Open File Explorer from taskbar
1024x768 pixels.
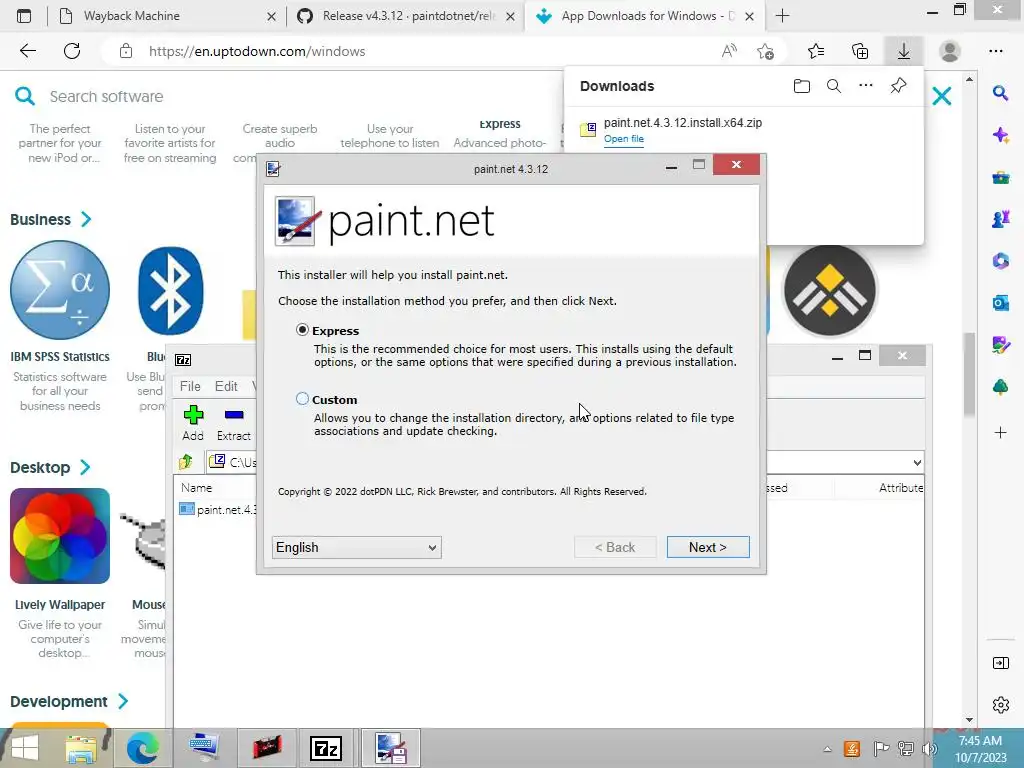(82, 748)
